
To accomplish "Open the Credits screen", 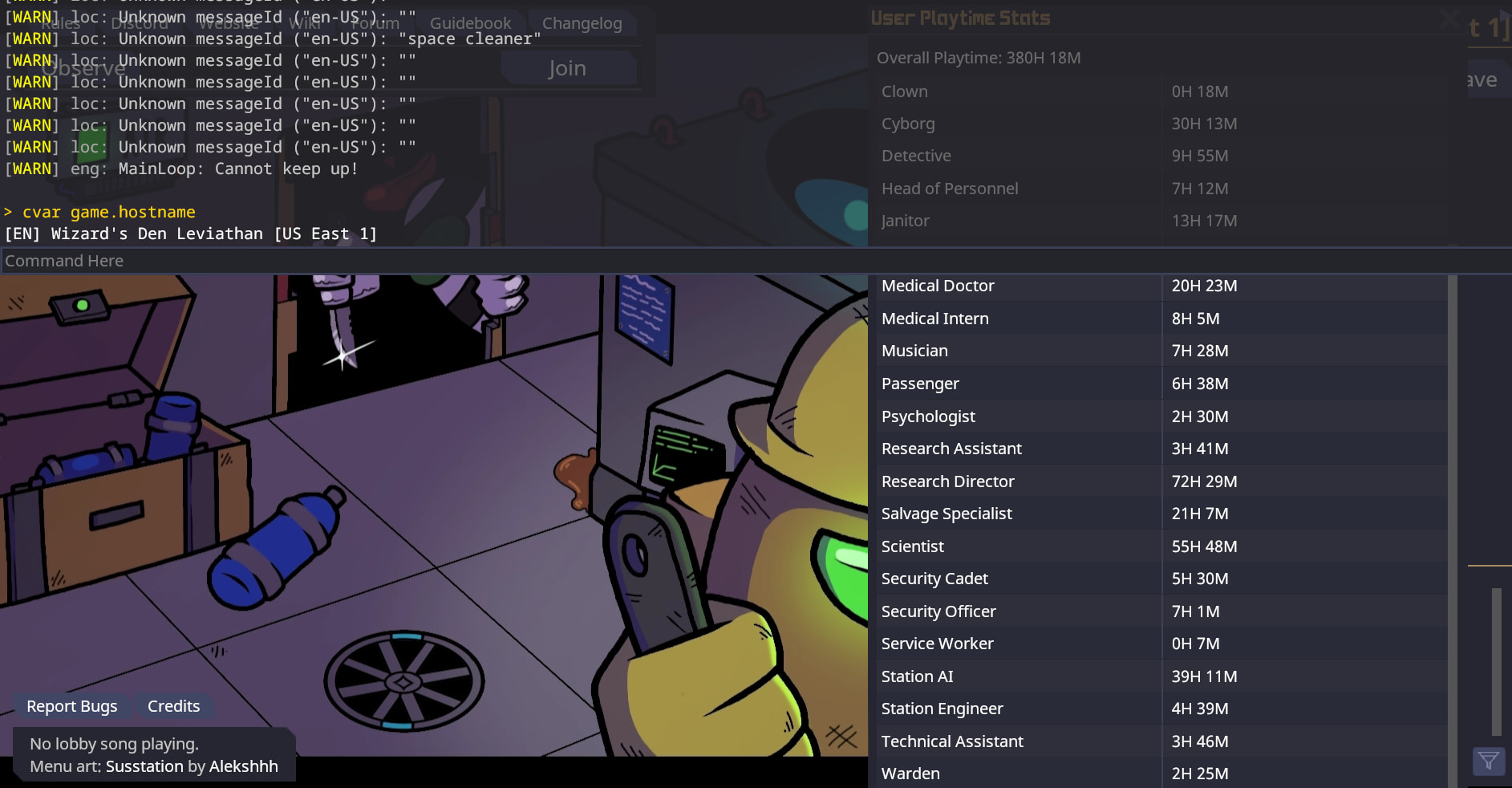I will [x=173, y=706].
